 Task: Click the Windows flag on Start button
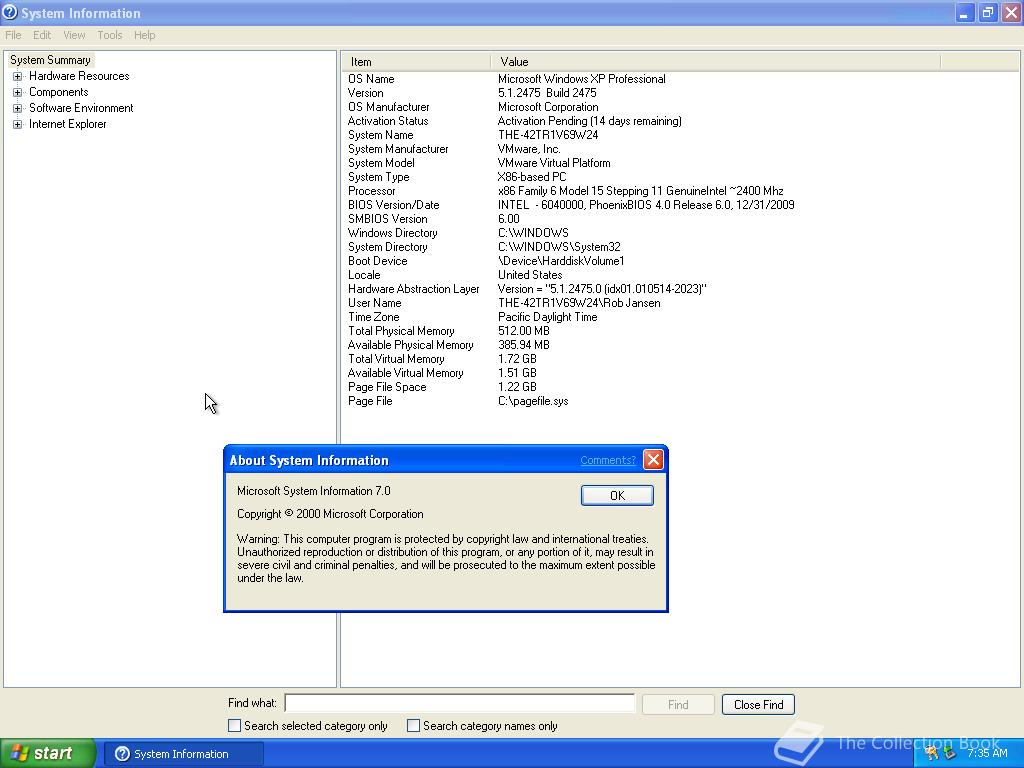pyautogui.click(x=20, y=753)
